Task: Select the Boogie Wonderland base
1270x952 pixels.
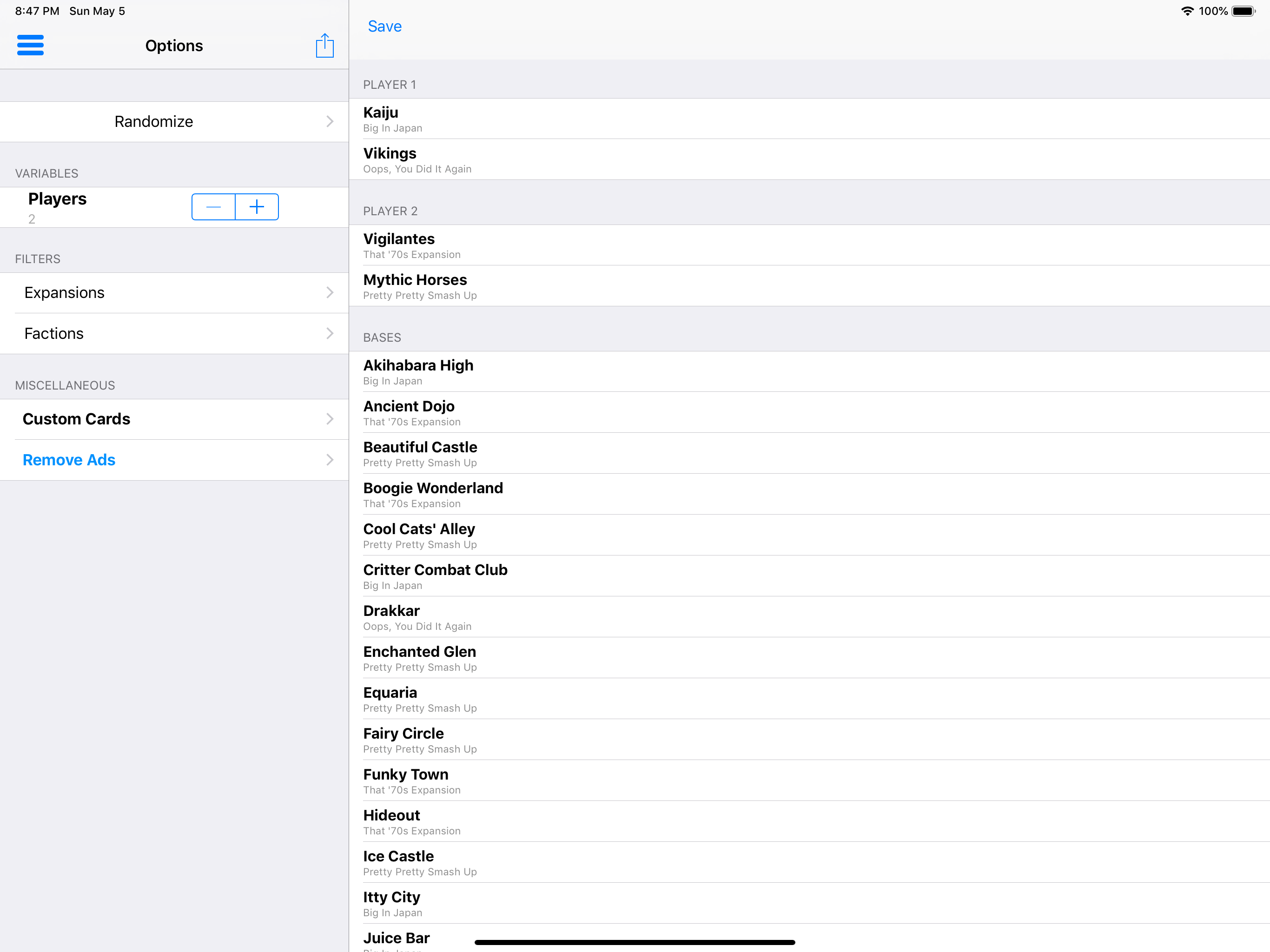Action: tap(809, 494)
